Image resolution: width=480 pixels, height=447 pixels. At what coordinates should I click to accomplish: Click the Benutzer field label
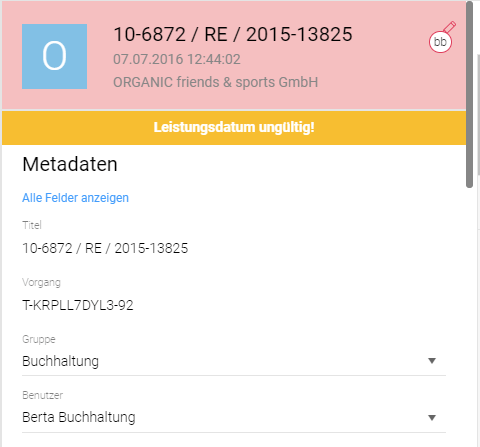(42, 395)
